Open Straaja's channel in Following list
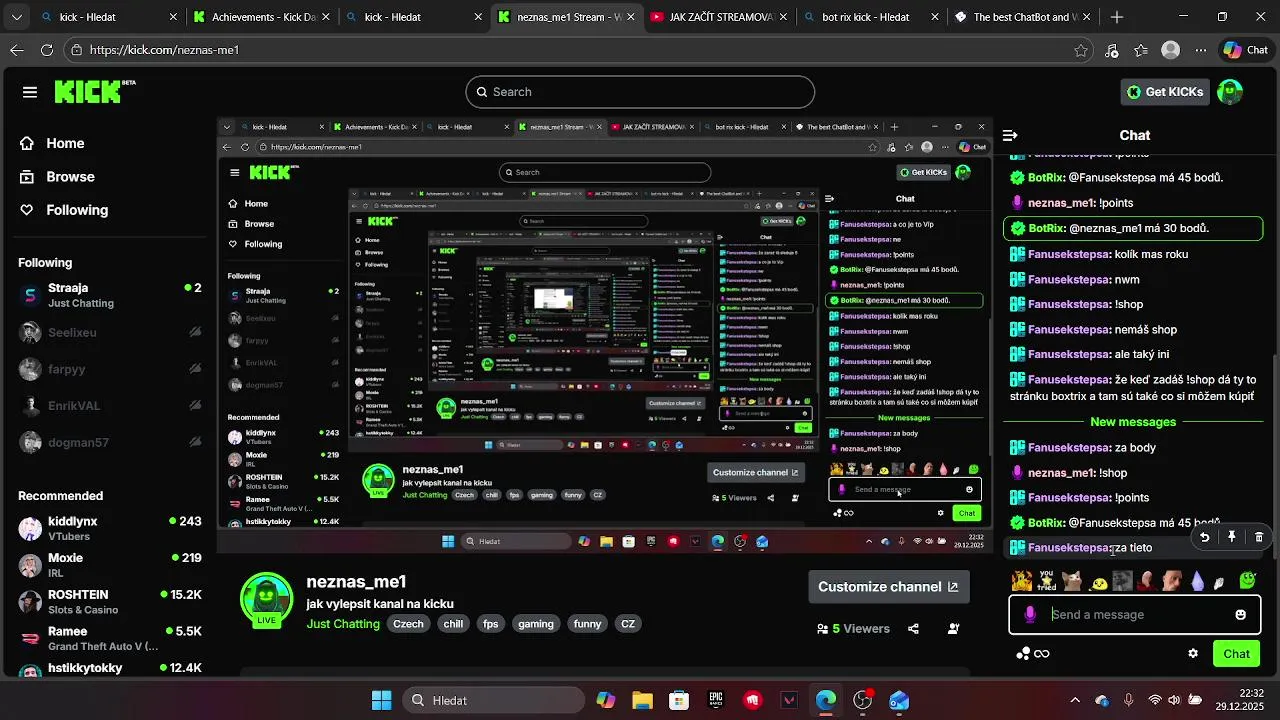 (x=110, y=295)
